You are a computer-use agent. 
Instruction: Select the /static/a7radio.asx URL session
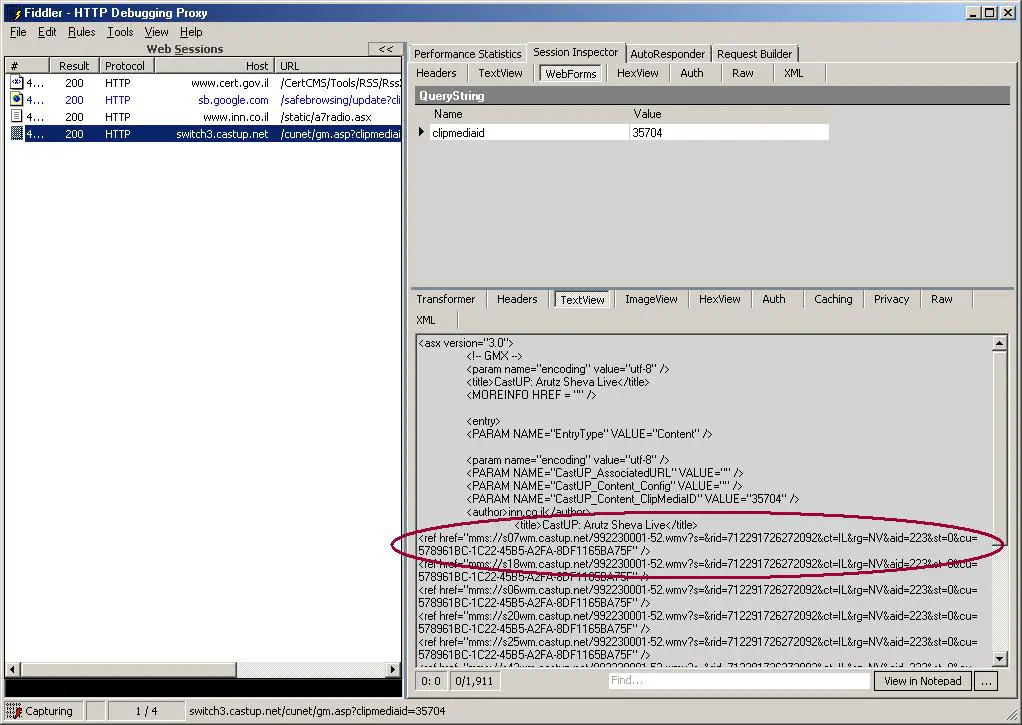coord(326,117)
